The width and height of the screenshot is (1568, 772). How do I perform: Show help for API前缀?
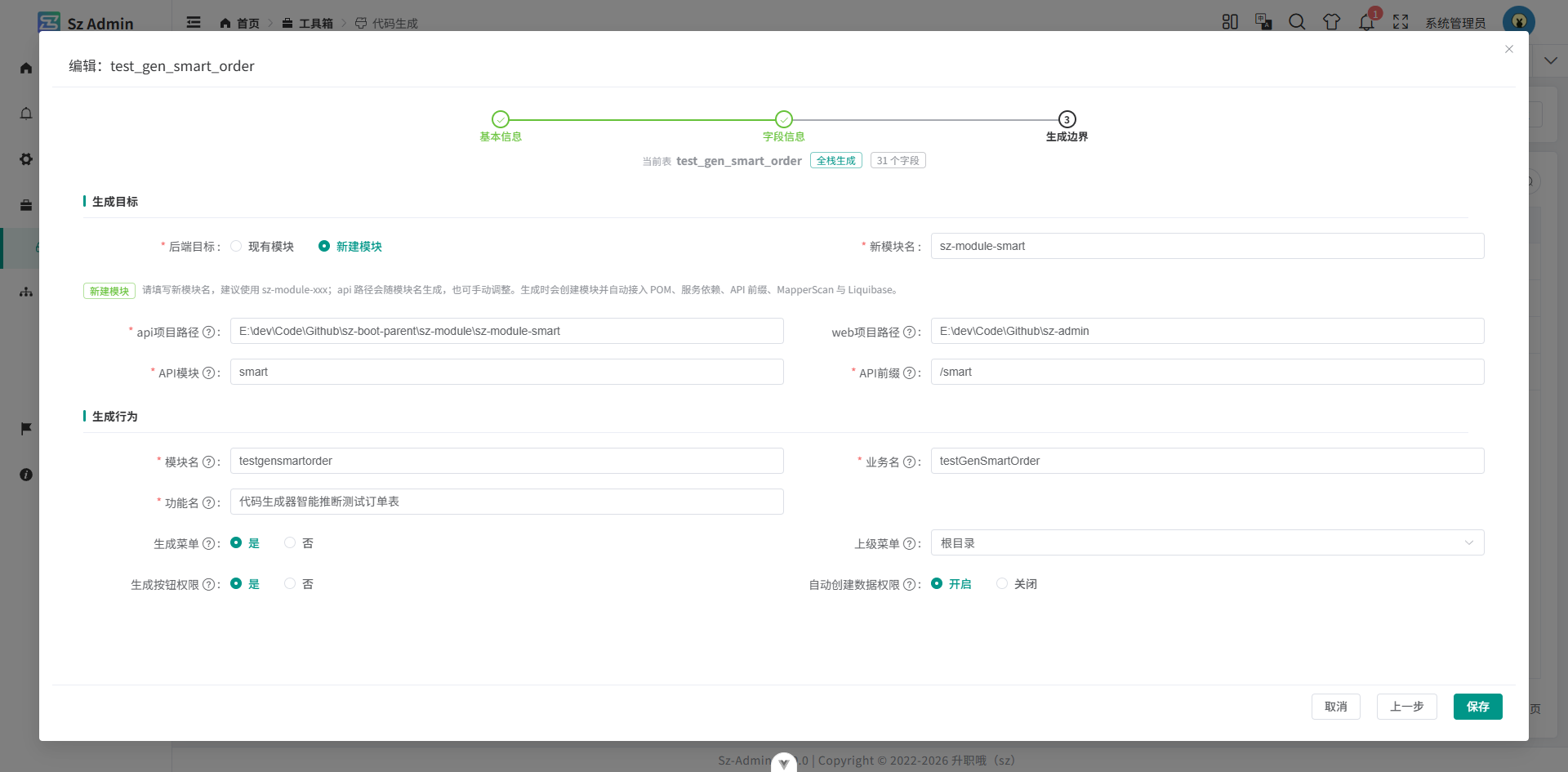[x=909, y=373]
